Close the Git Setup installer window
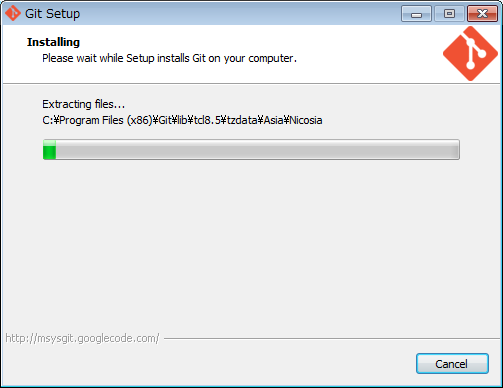Image resolution: width=503 pixels, height=388 pixels. click(x=482, y=14)
